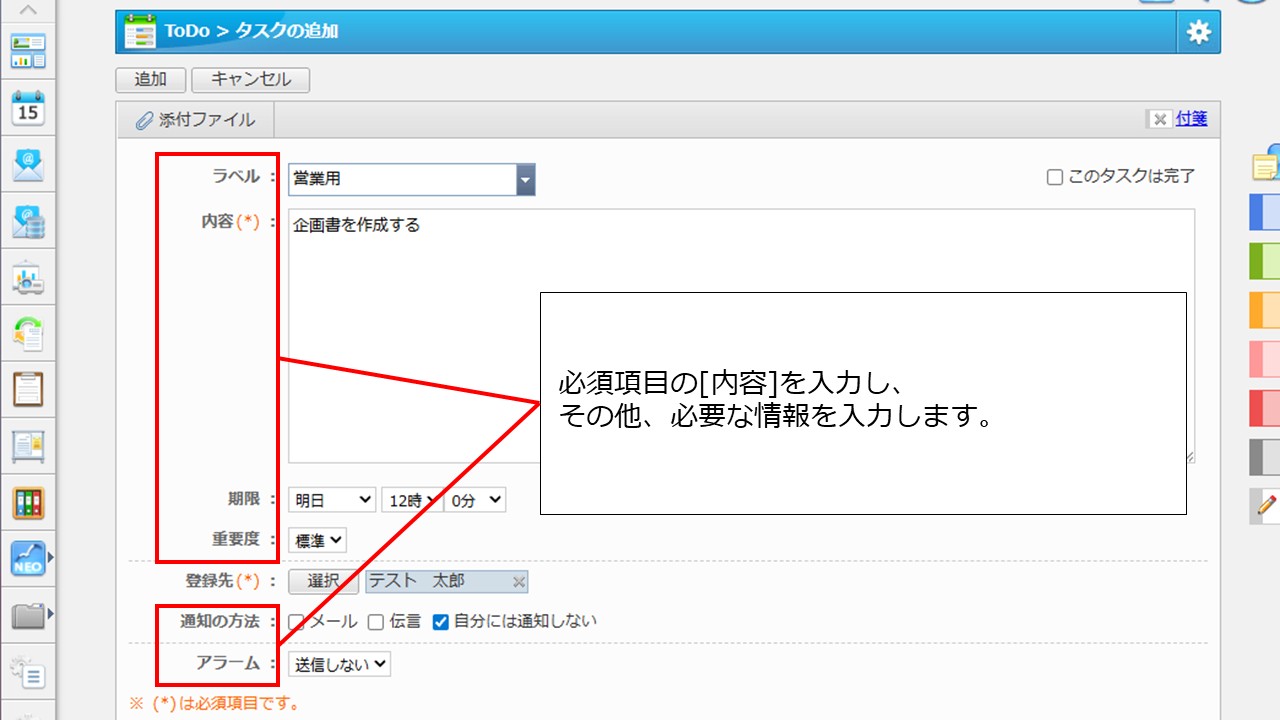Open the gear with list icon in sidebar
The height and width of the screenshot is (720, 1280).
(x=28, y=671)
